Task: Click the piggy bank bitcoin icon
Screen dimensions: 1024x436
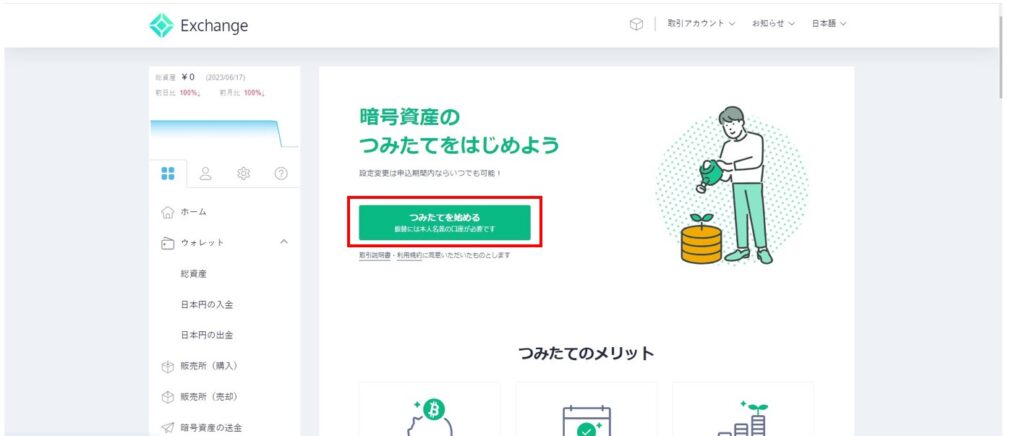Action: click(x=428, y=418)
